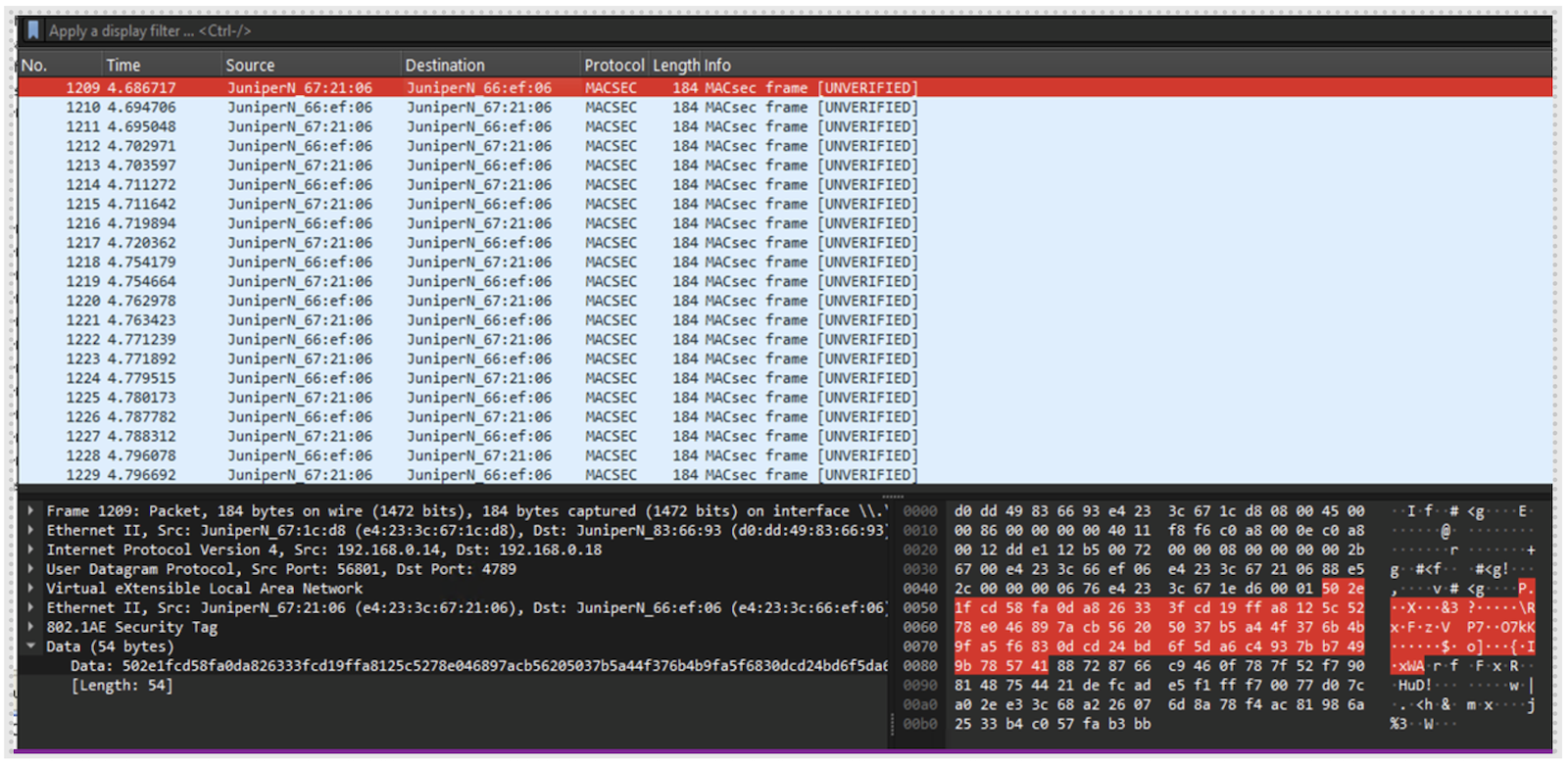Click the length 184 cell of packet 1220

click(x=685, y=302)
